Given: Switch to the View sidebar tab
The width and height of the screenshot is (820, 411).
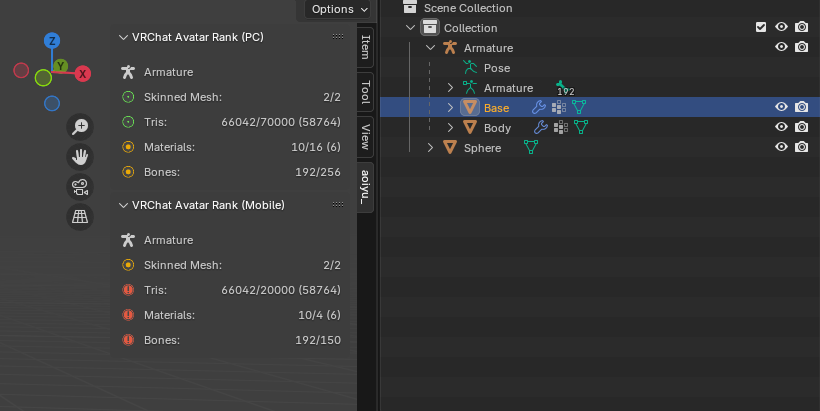Looking at the screenshot, I should pyautogui.click(x=366, y=137).
